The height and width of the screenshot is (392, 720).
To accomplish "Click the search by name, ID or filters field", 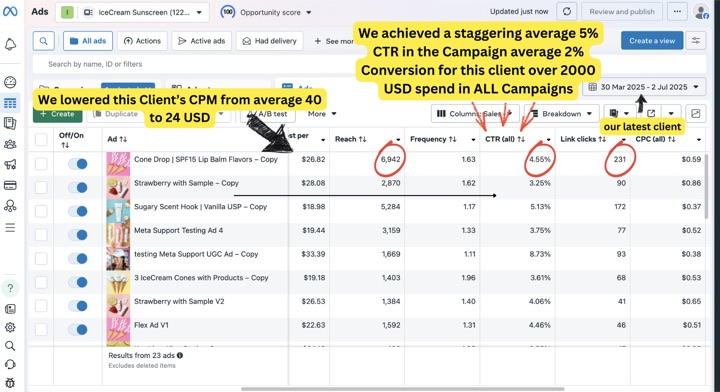I will (369, 64).
